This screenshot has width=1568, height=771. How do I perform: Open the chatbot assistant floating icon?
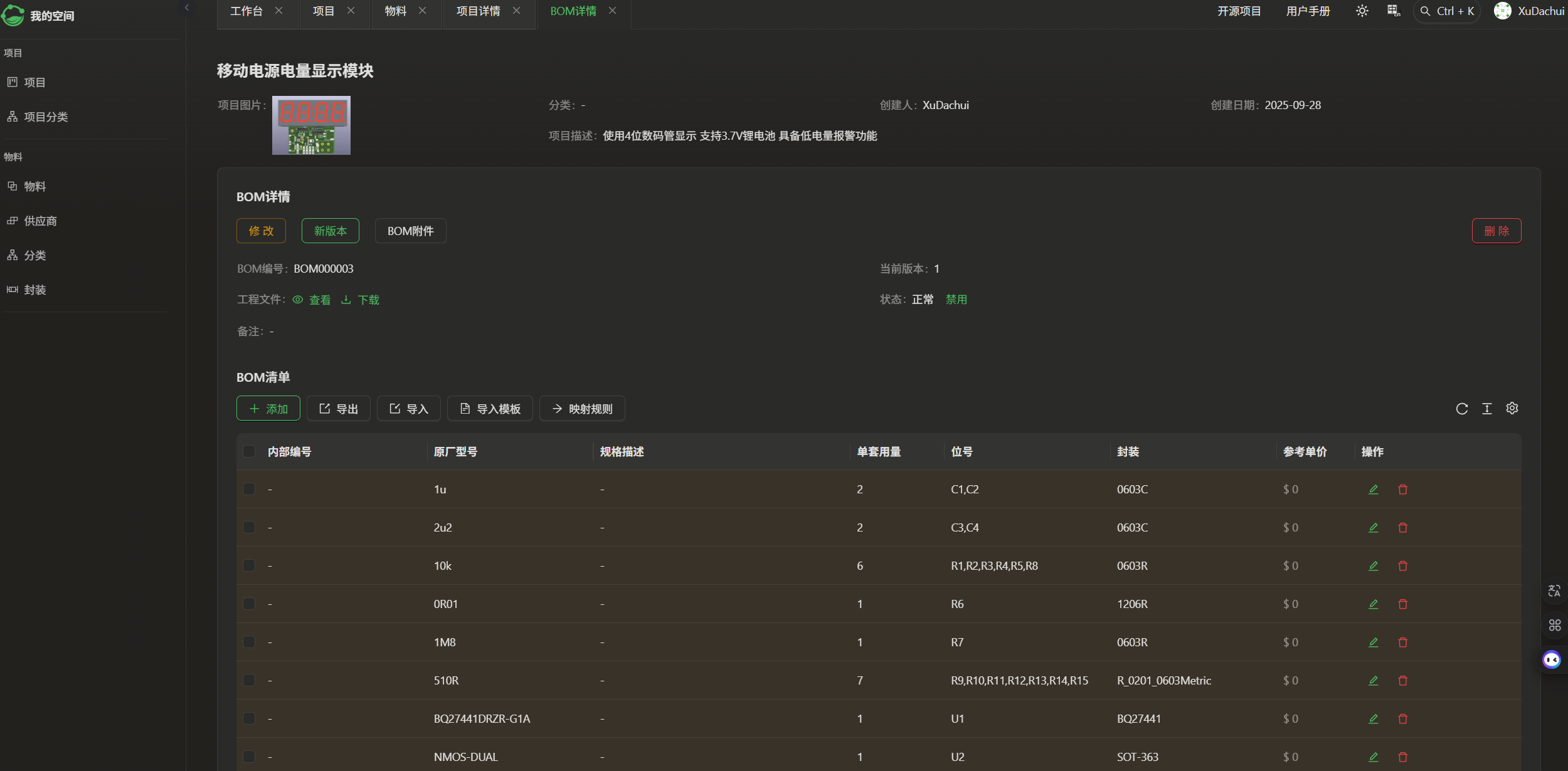[1552, 659]
